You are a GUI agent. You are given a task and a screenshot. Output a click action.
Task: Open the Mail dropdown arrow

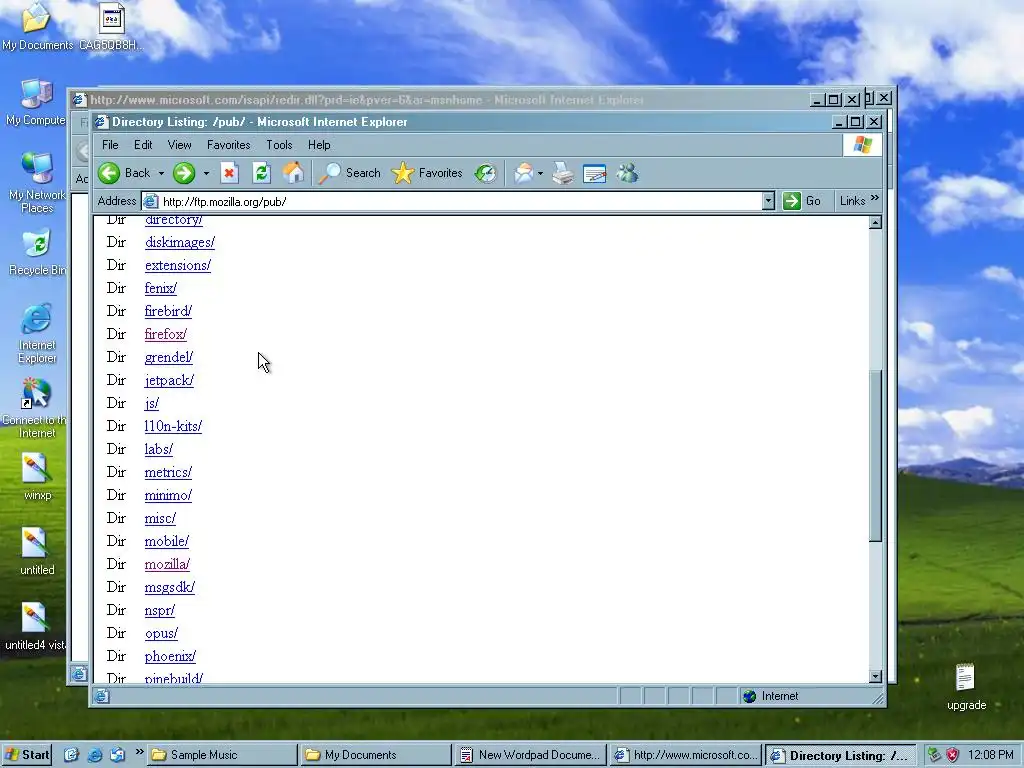(540, 174)
